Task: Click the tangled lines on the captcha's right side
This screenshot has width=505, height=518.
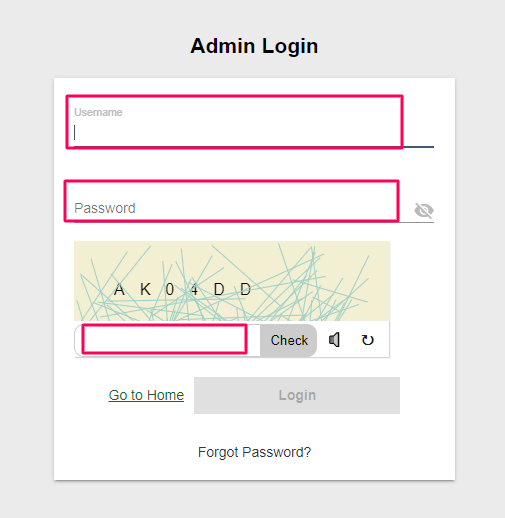Action: pyautogui.click(x=320, y=283)
